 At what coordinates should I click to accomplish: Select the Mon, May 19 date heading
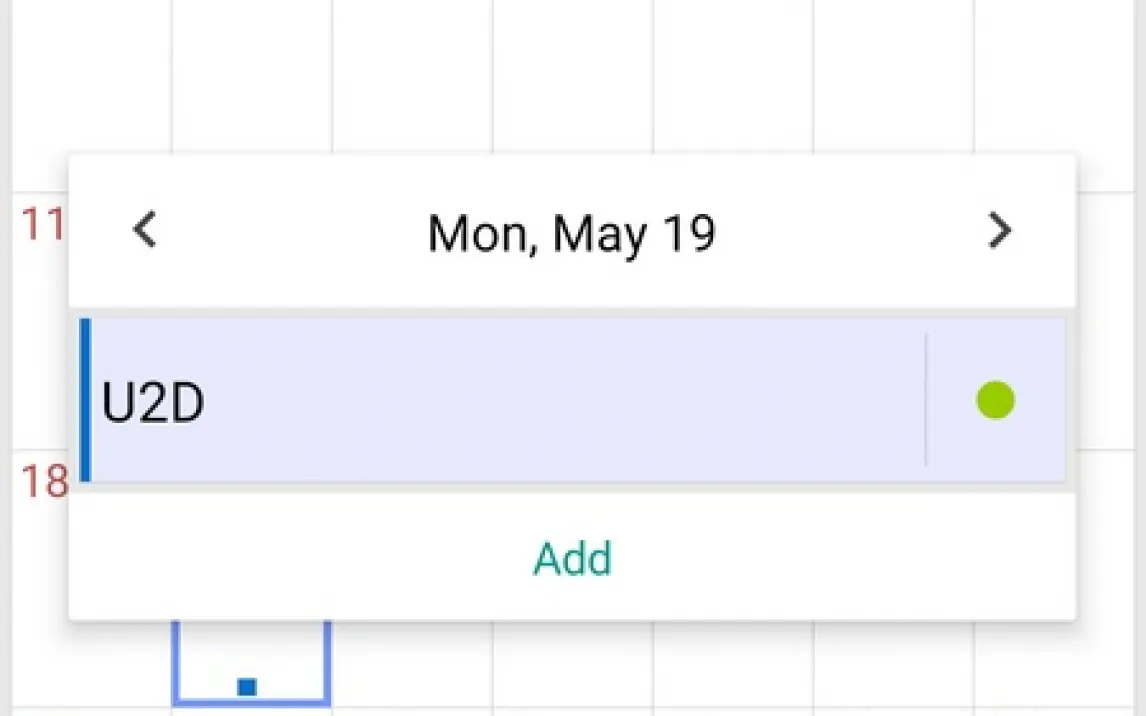572,233
